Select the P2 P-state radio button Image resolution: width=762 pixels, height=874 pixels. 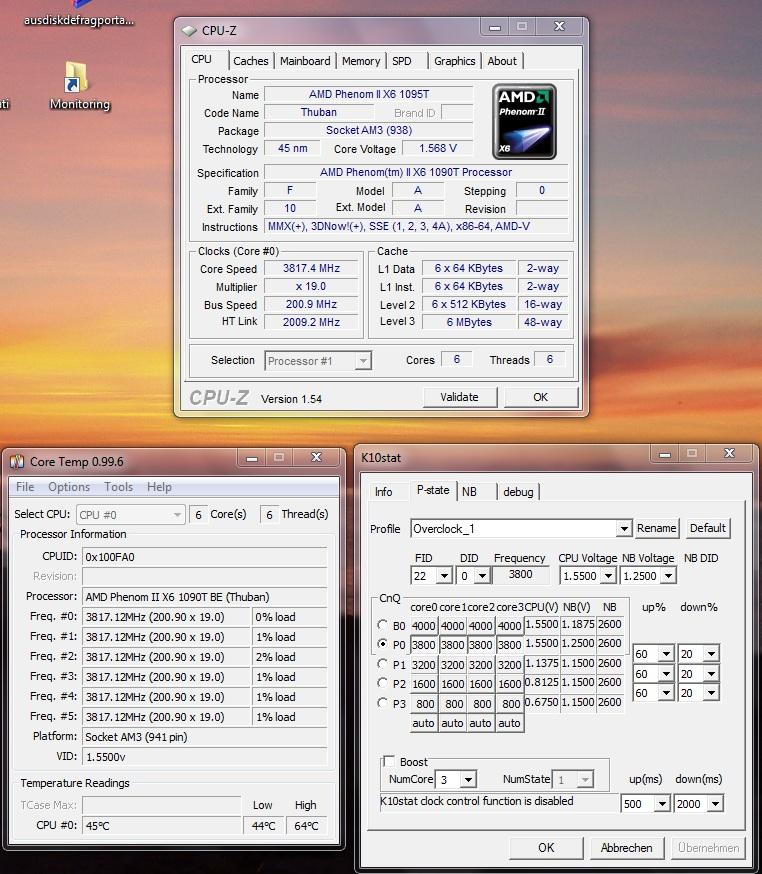(x=382, y=683)
